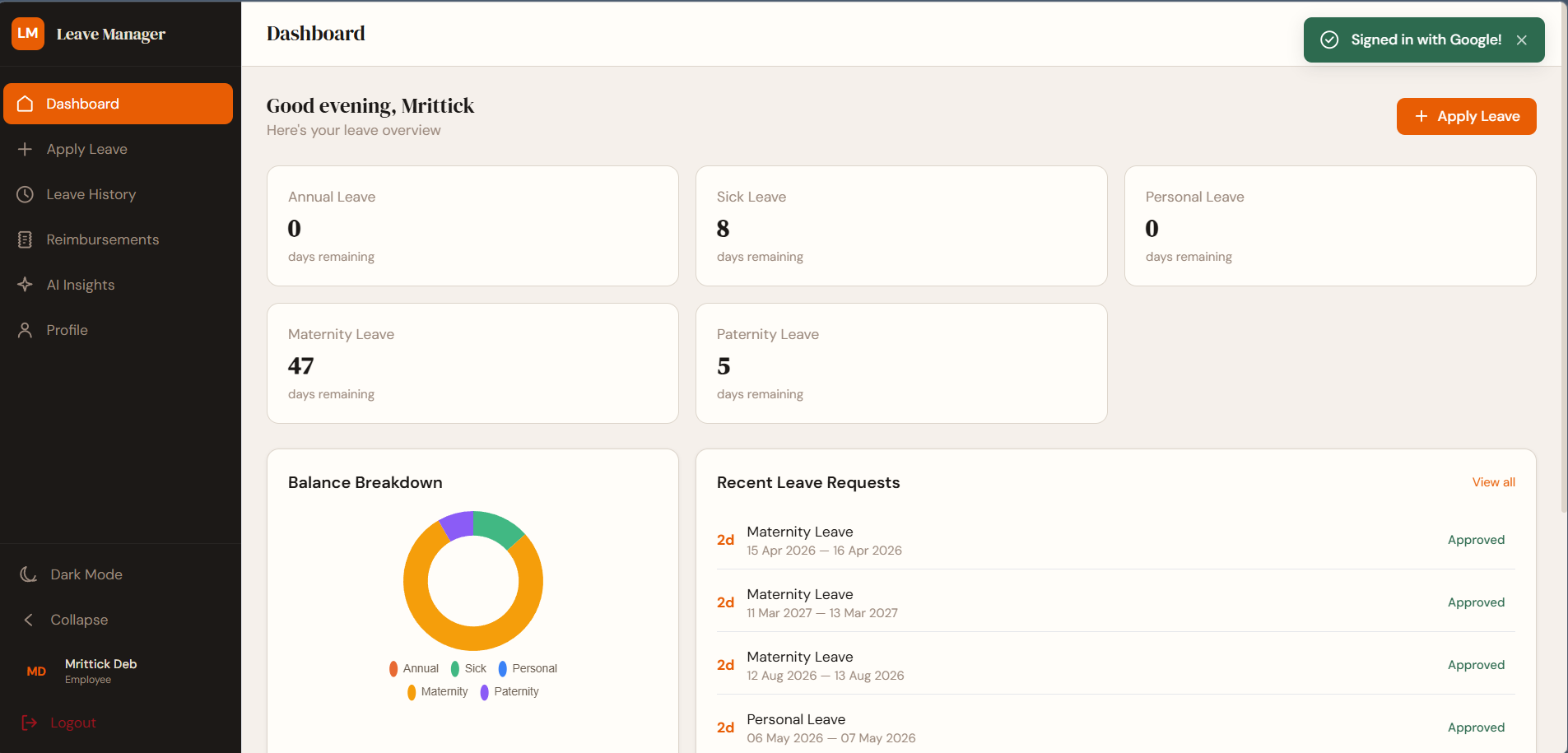Click the Reimbursements receipt icon
The height and width of the screenshot is (753, 1568).
coord(25,239)
